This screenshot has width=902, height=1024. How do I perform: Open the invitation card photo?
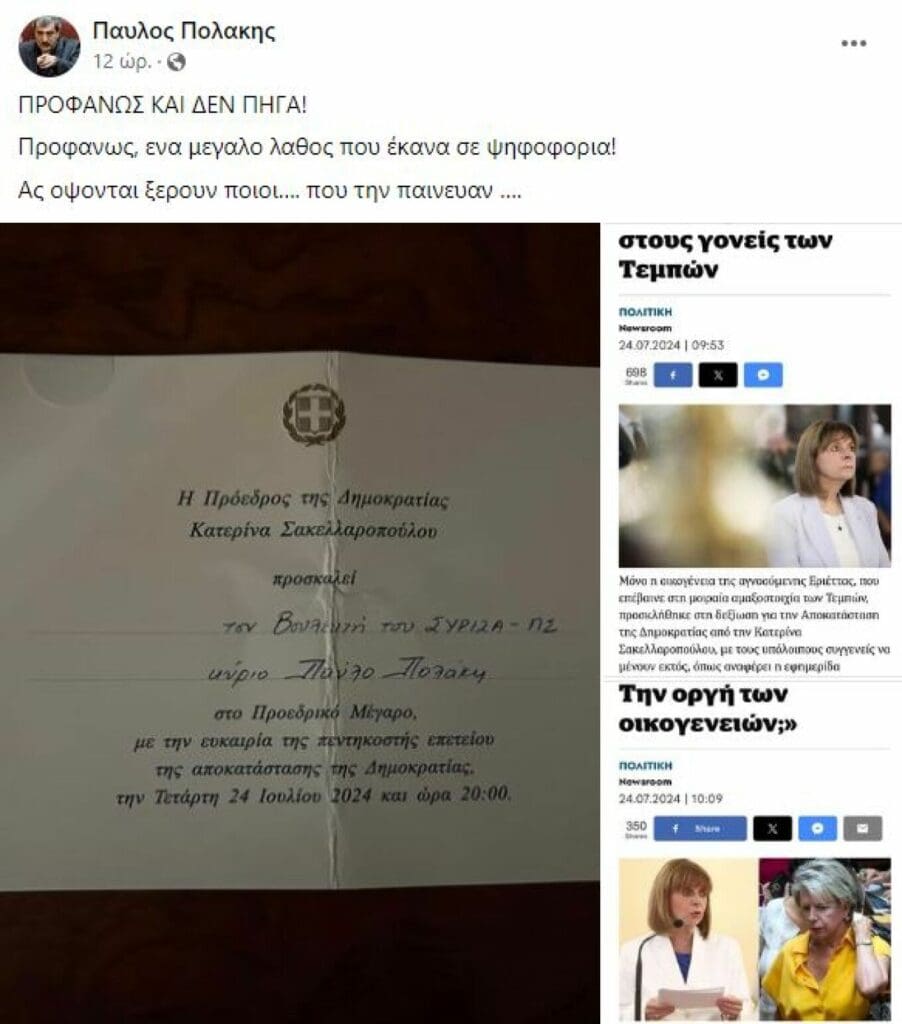pos(300,623)
